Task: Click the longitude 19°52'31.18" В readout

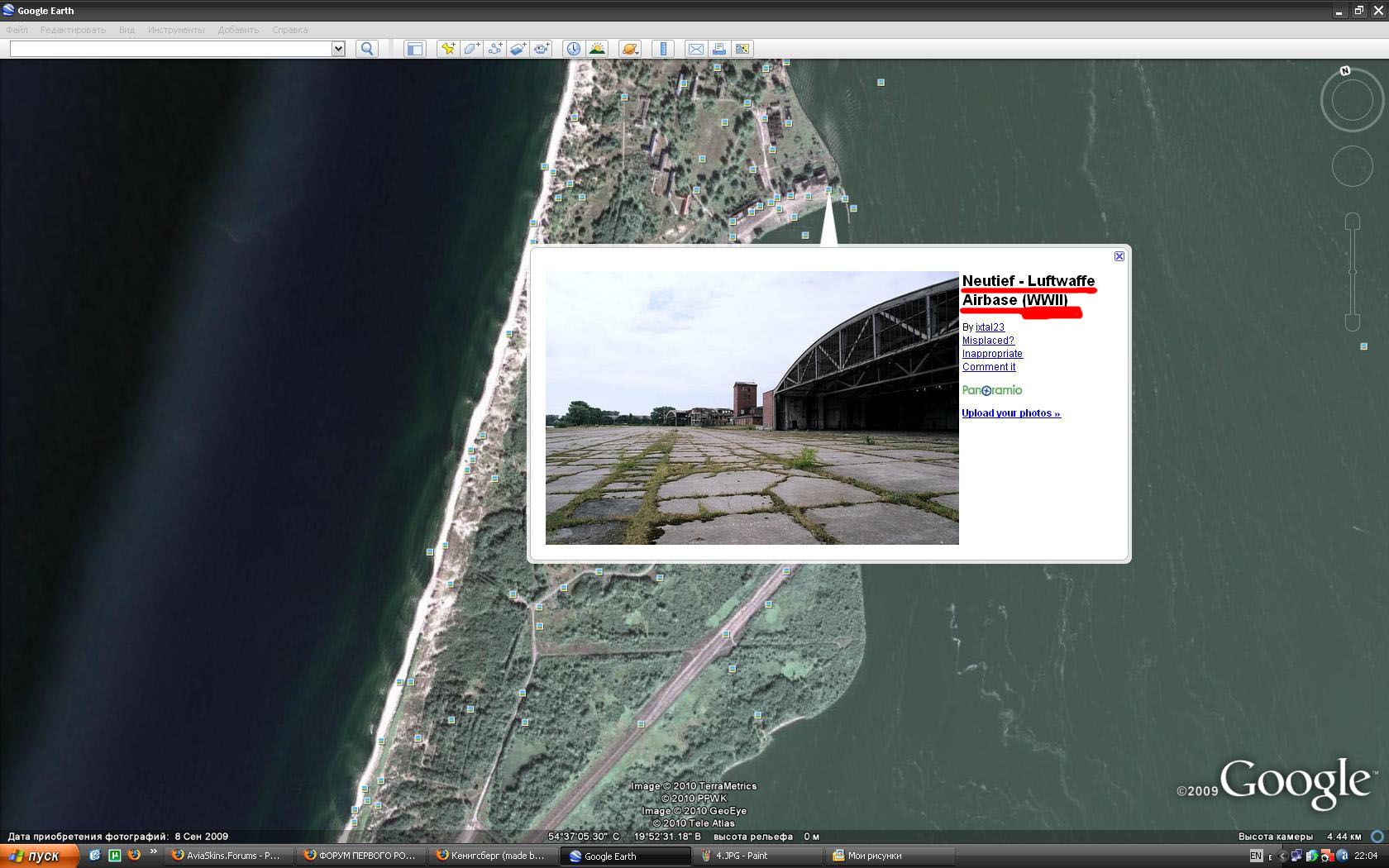Action: 667,837
